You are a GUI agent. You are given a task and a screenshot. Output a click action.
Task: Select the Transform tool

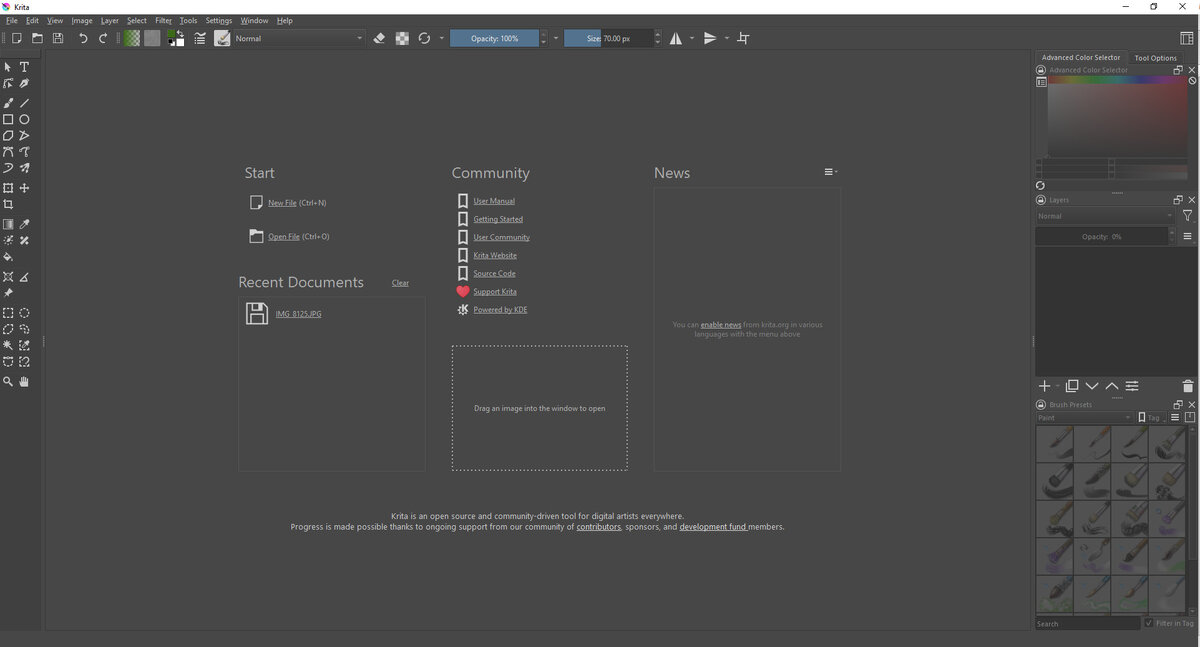[x=8, y=188]
